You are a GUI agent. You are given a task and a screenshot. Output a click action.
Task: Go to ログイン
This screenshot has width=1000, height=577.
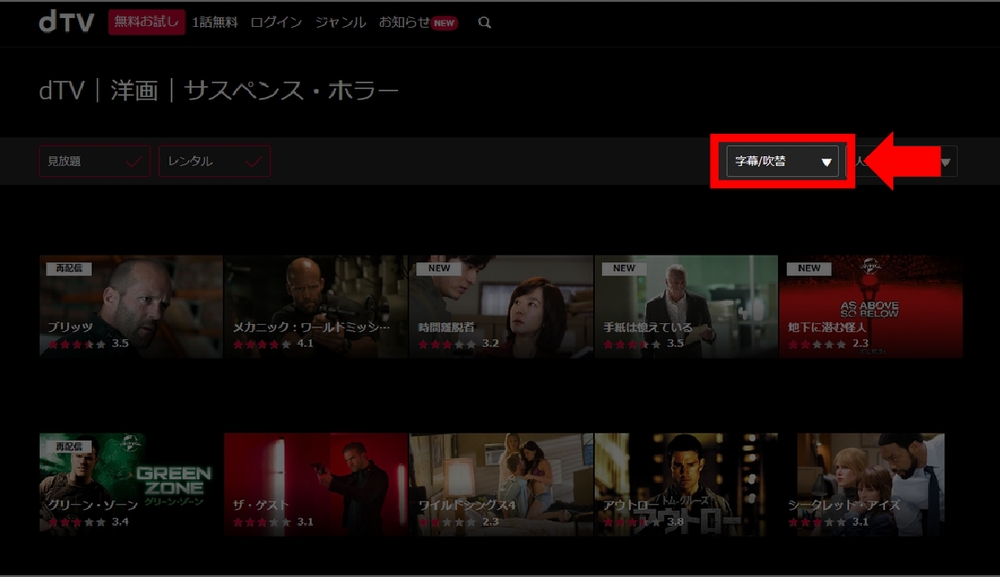(276, 22)
